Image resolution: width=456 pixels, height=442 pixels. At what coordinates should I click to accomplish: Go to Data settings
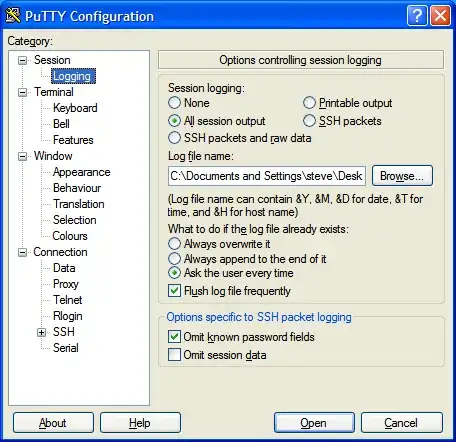(64, 268)
